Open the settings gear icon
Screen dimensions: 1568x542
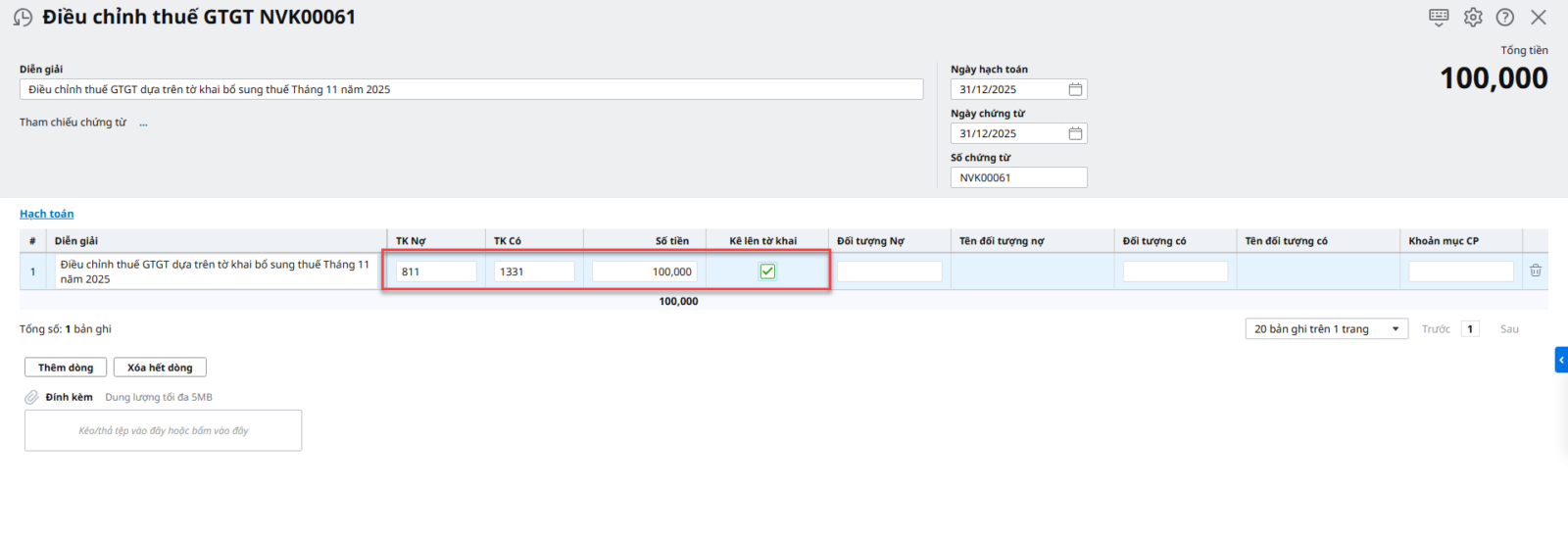(x=1473, y=17)
